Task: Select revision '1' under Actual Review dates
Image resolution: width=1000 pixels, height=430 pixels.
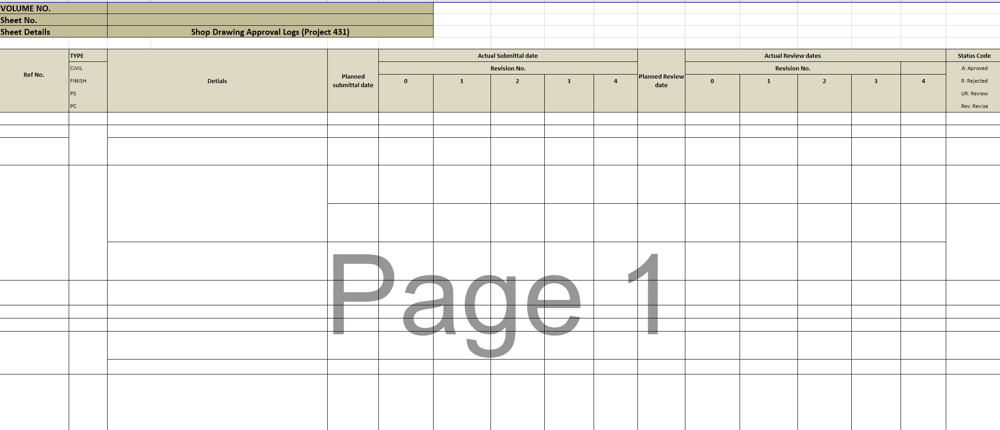Action: (x=768, y=94)
